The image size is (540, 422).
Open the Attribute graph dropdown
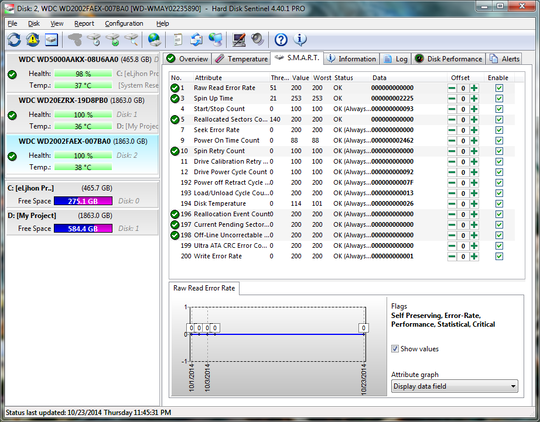coord(455,386)
